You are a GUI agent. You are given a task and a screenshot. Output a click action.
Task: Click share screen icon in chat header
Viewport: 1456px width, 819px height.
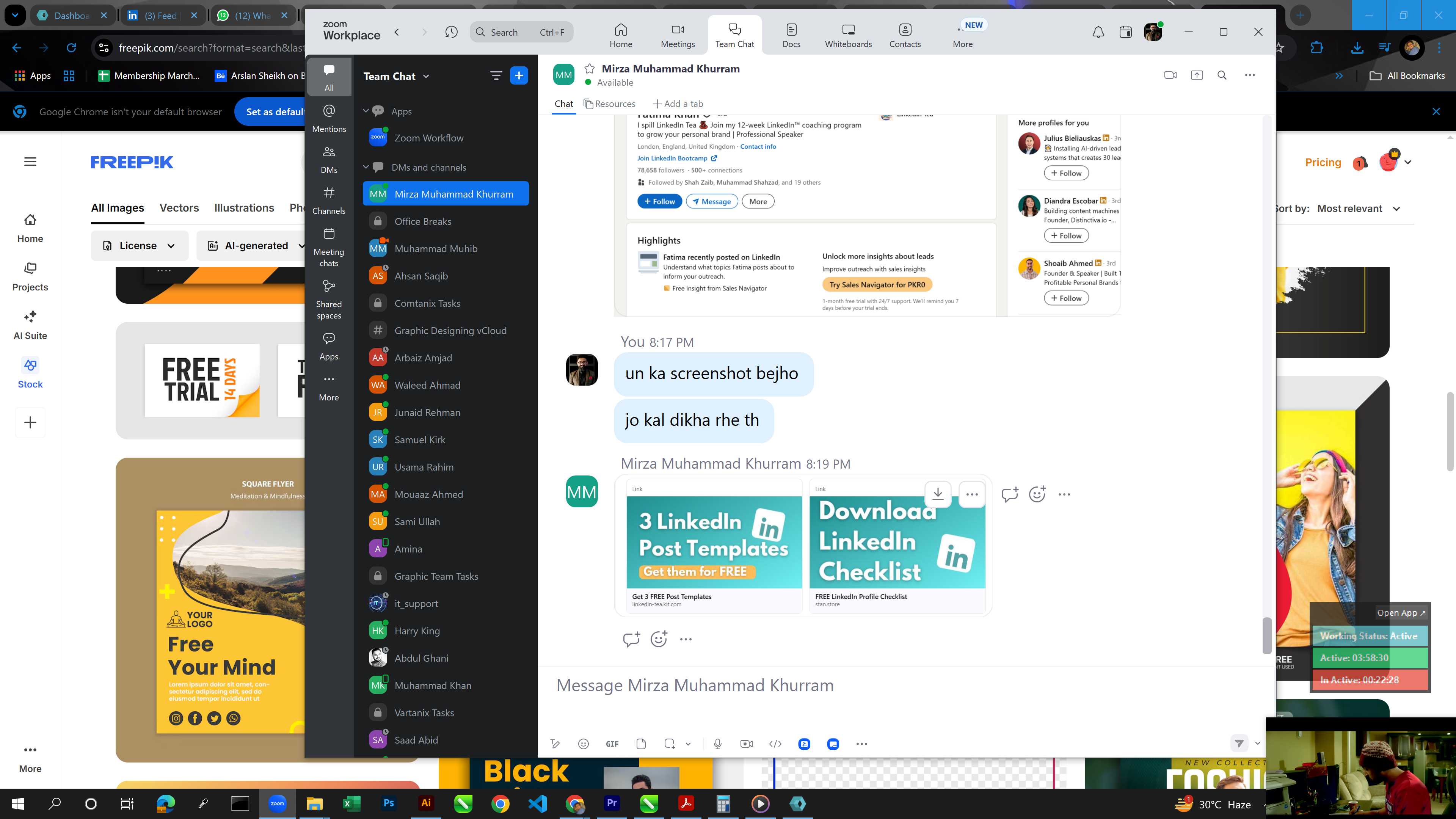(1197, 75)
